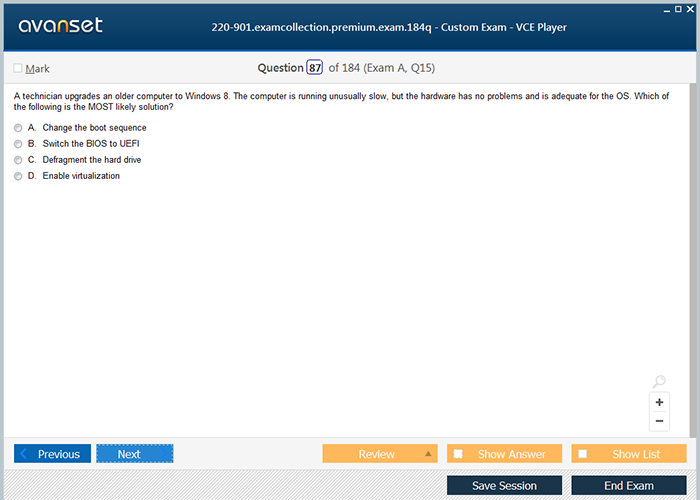
Task: Advance with the Next button
Action: click(x=134, y=454)
